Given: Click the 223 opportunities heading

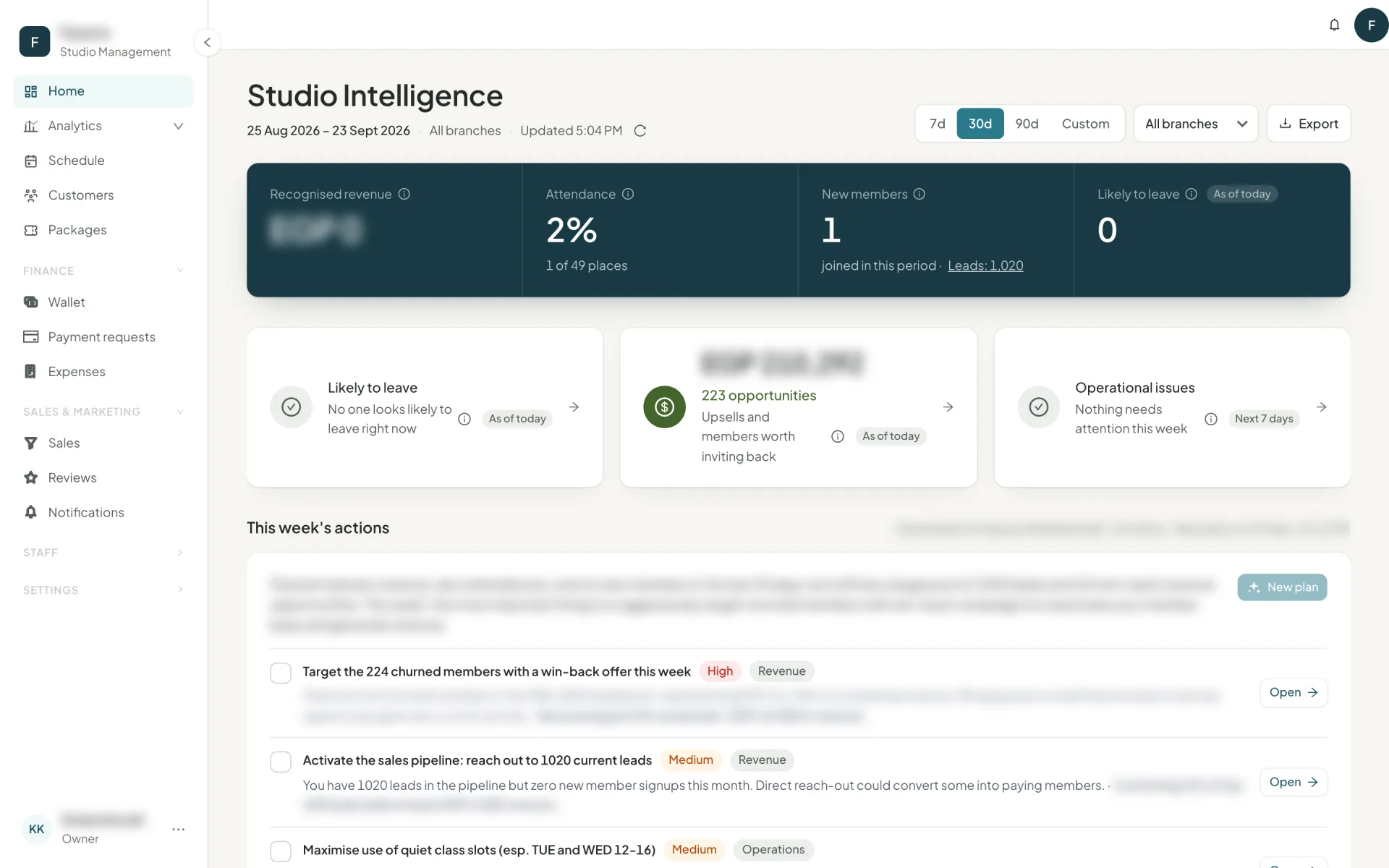Looking at the screenshot, I should [759, 396].
